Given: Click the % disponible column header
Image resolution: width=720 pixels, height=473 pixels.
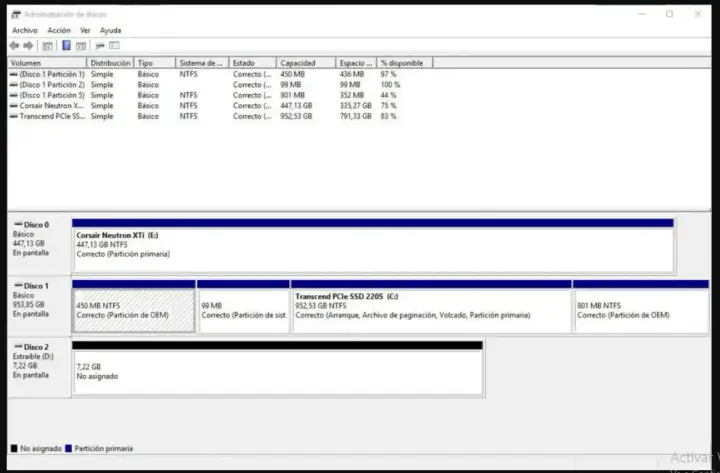Looking at the screenshot, I should pyautogui.click(x=405, y=63).
